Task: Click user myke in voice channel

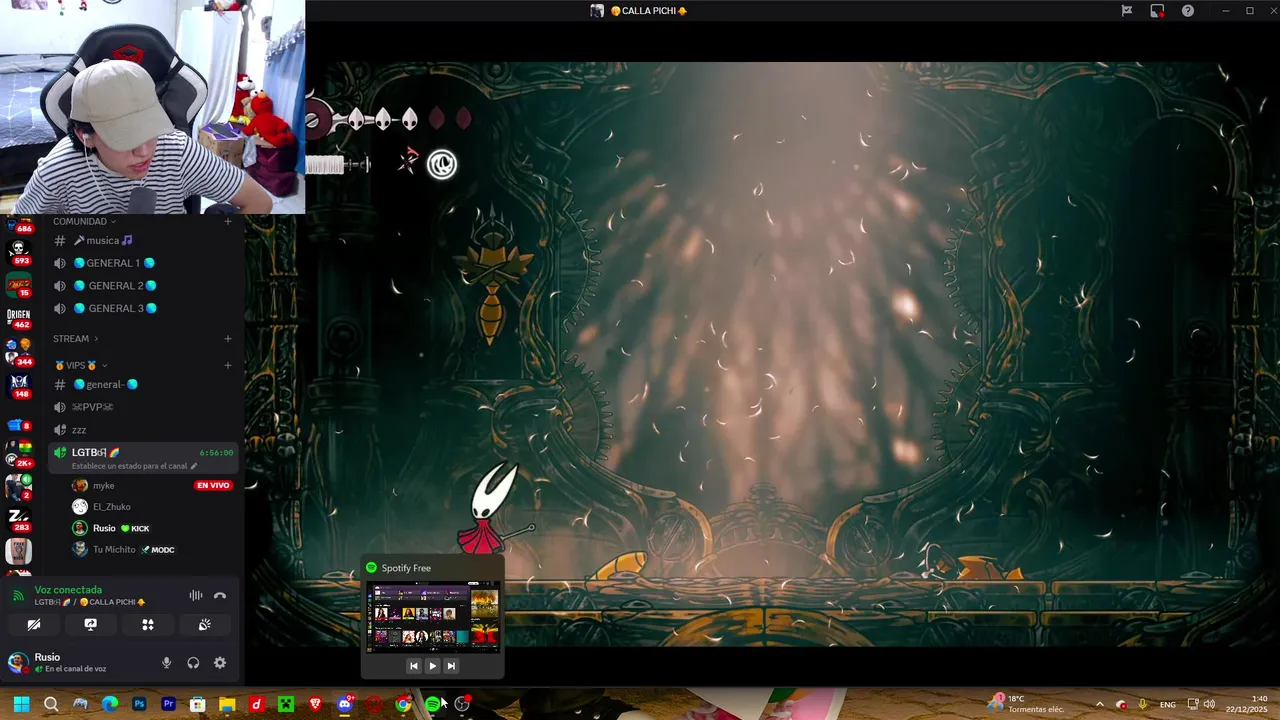Action: tap(103, 486)
